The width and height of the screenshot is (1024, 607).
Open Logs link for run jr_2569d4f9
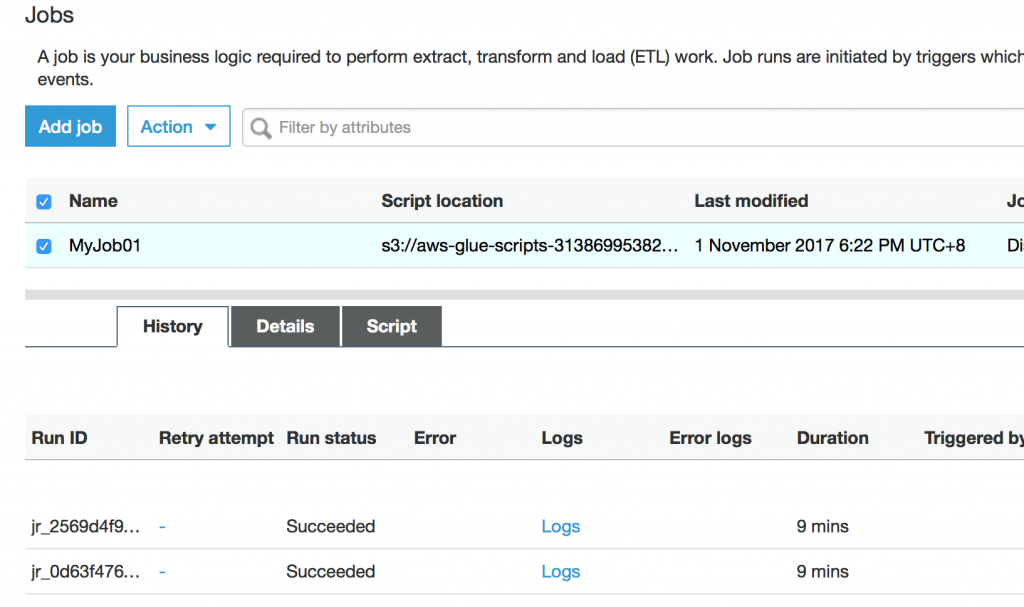tap(560, 527)
